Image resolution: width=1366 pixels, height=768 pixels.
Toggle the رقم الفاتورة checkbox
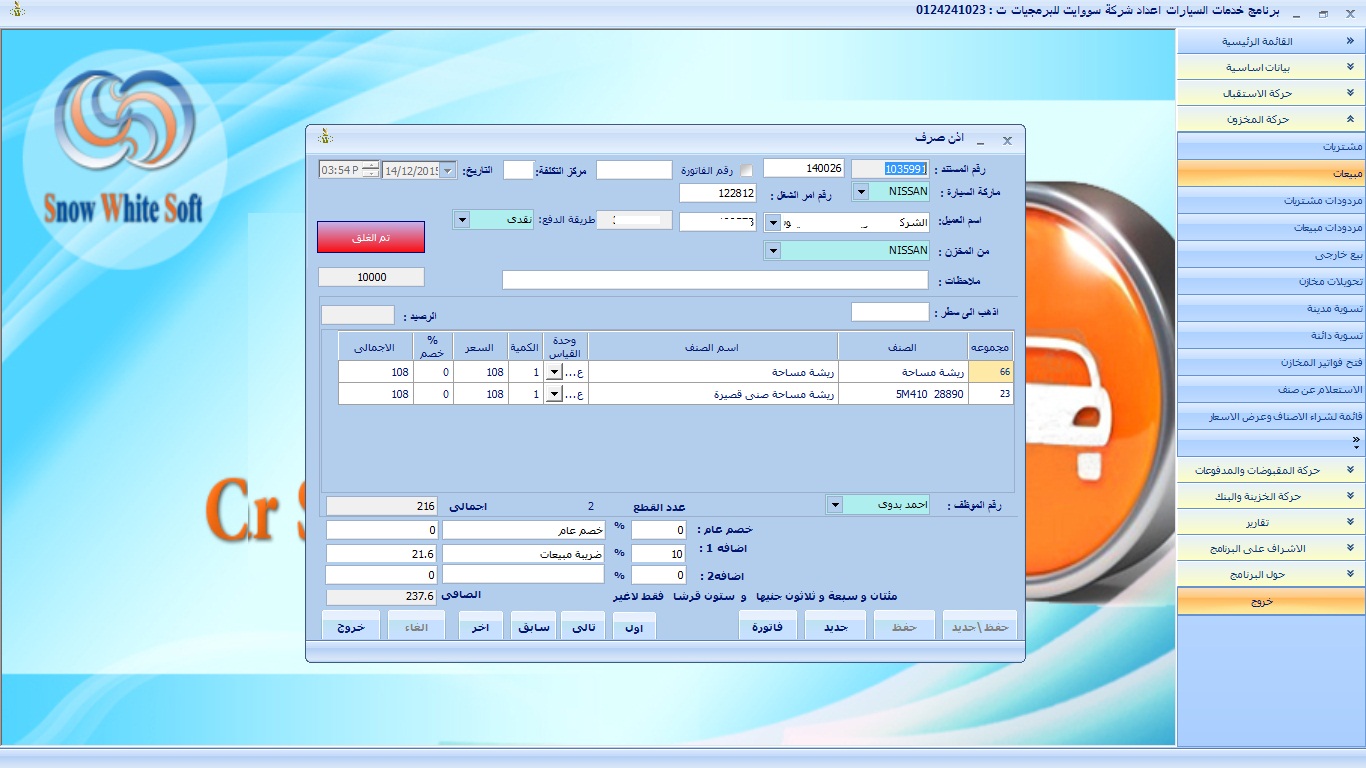(746, 170)
